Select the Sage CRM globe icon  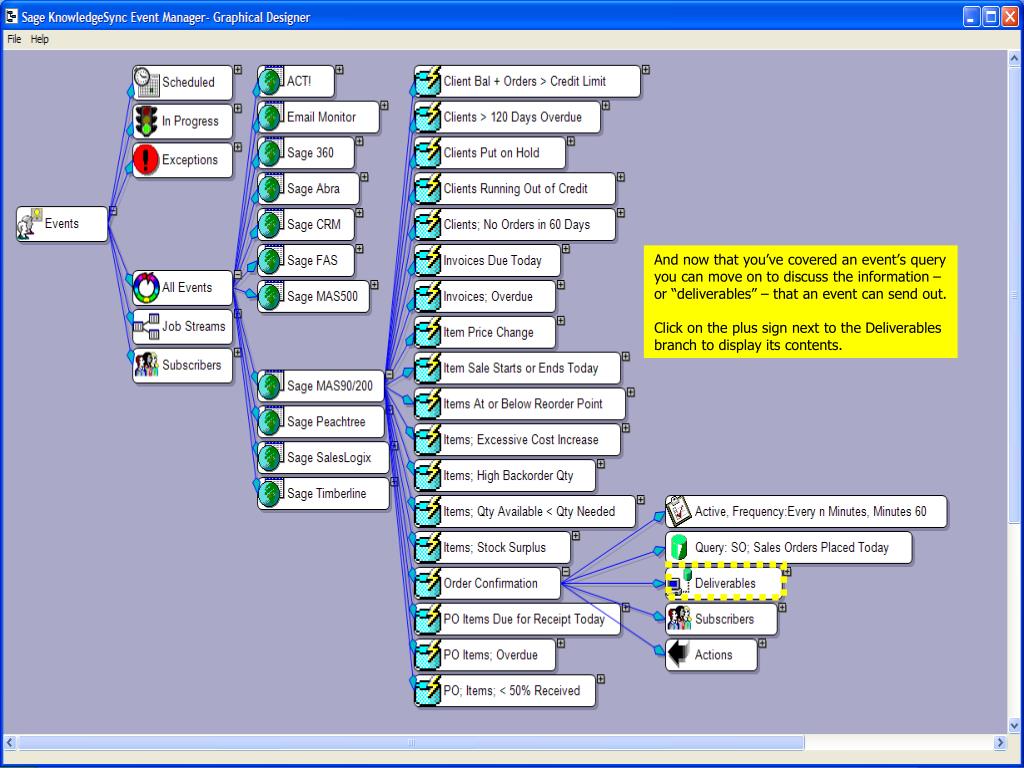[x=270, y=225]
